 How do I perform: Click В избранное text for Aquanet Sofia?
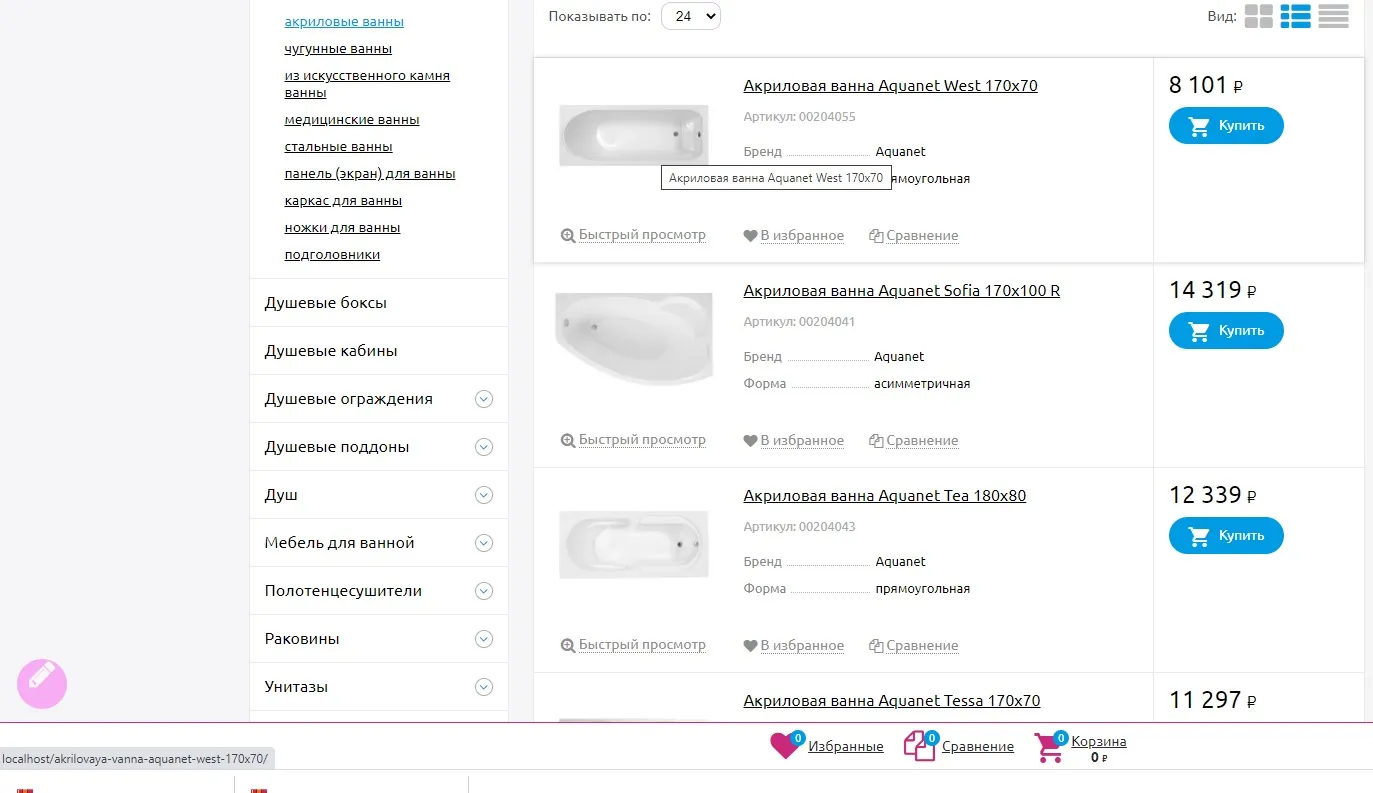tap(802, 441)
